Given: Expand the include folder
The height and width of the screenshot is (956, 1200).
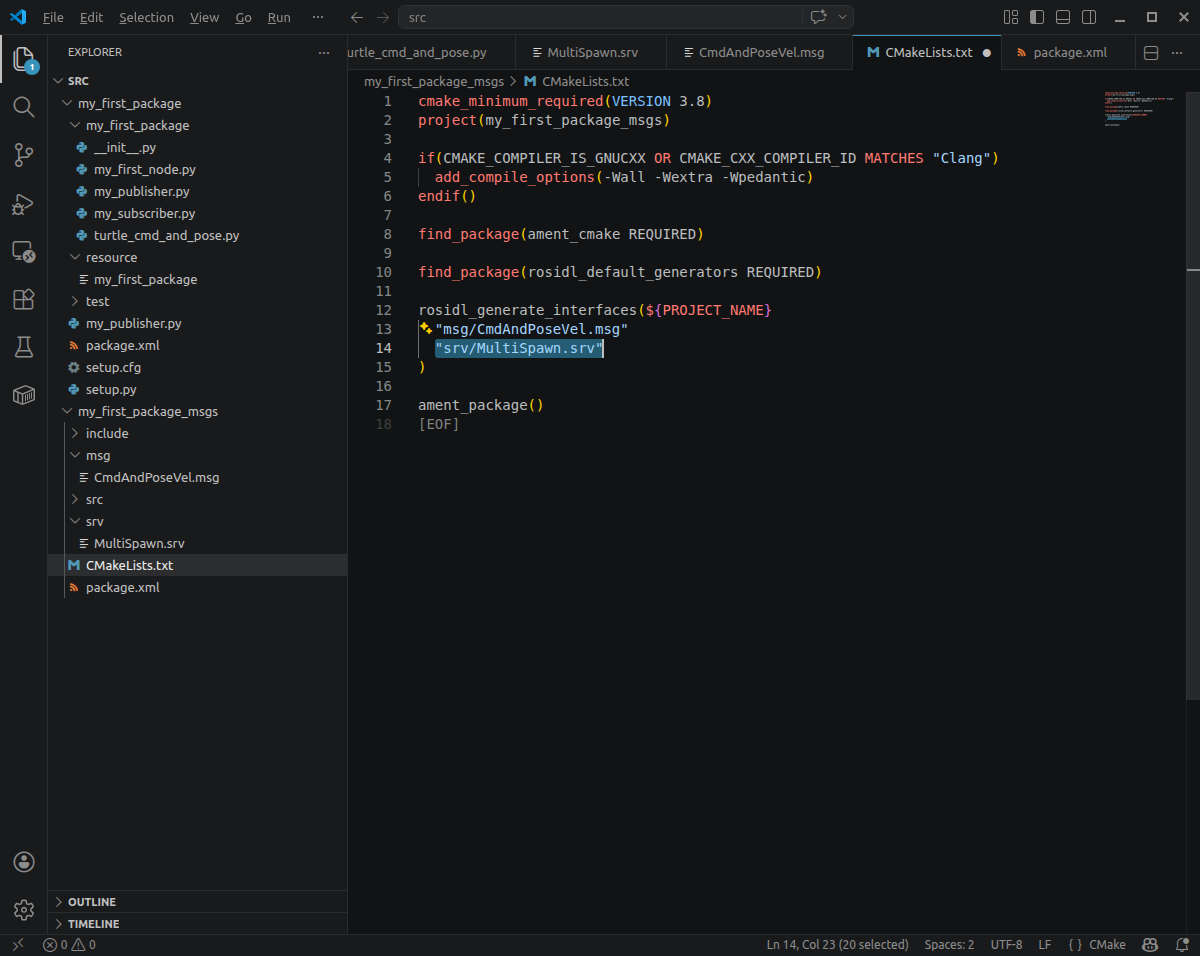Looking at the screenshot, I should click(75, 433).
